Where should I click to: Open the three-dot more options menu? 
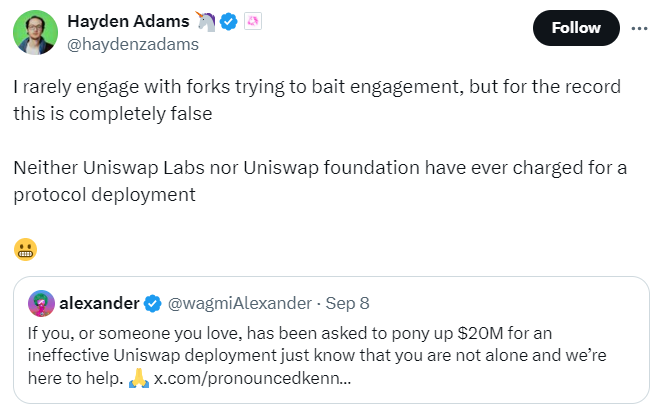click(640, 28)
